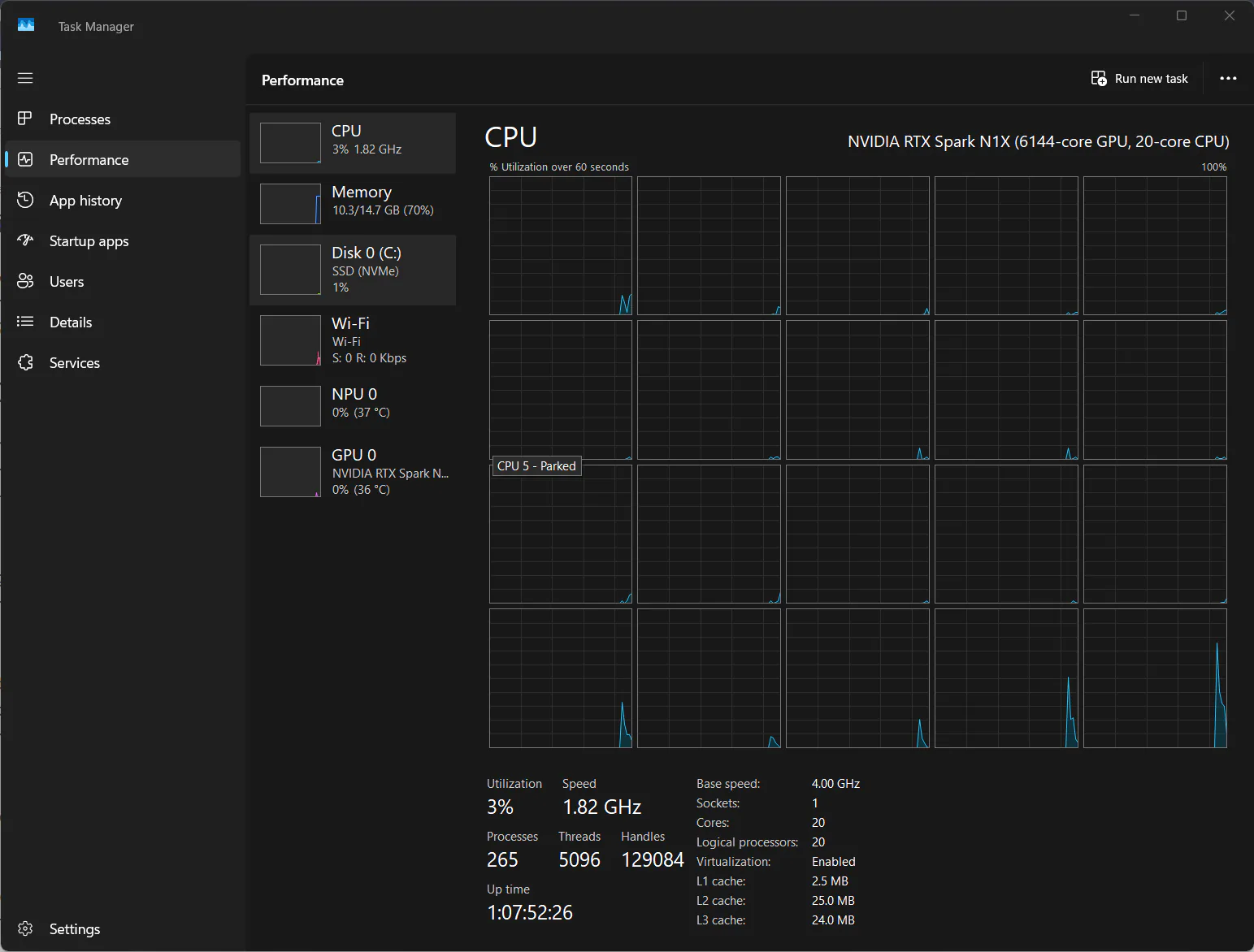Click the Details list icon
This screenshot has width=1254, height=952.
pyautogui.click(x=25, y=322)
